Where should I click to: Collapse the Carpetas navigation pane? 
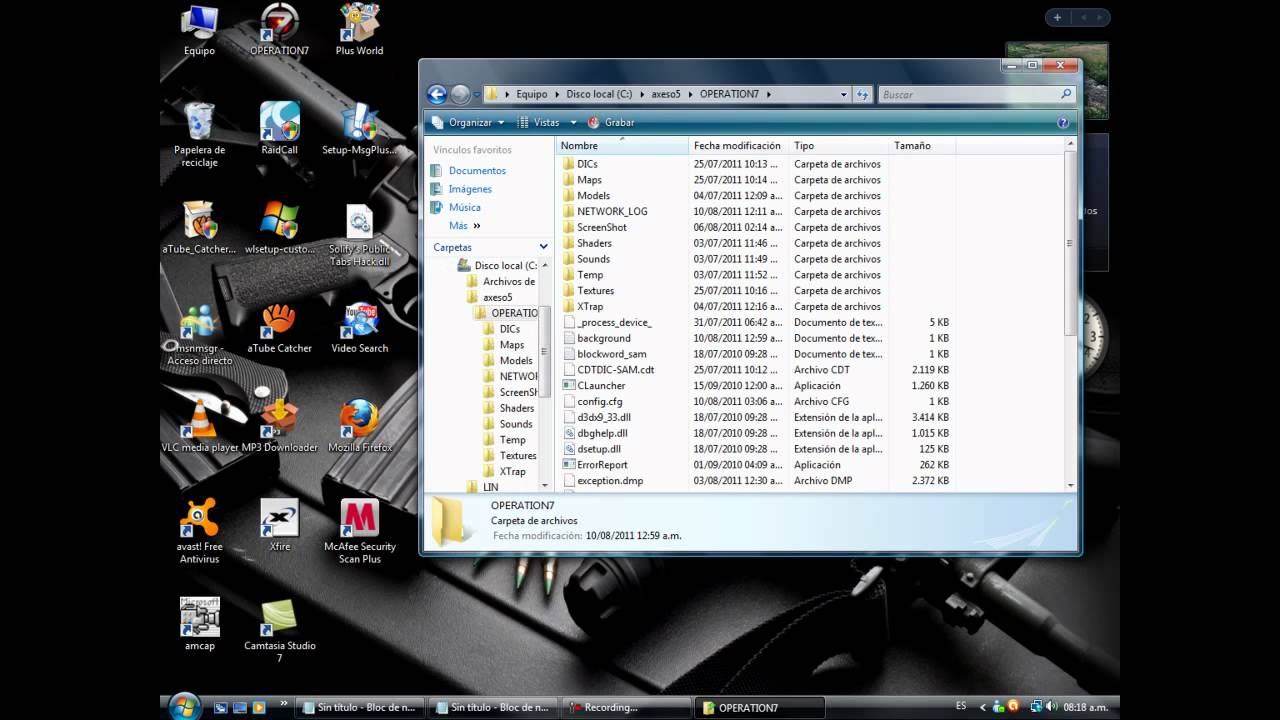[543, 246]
